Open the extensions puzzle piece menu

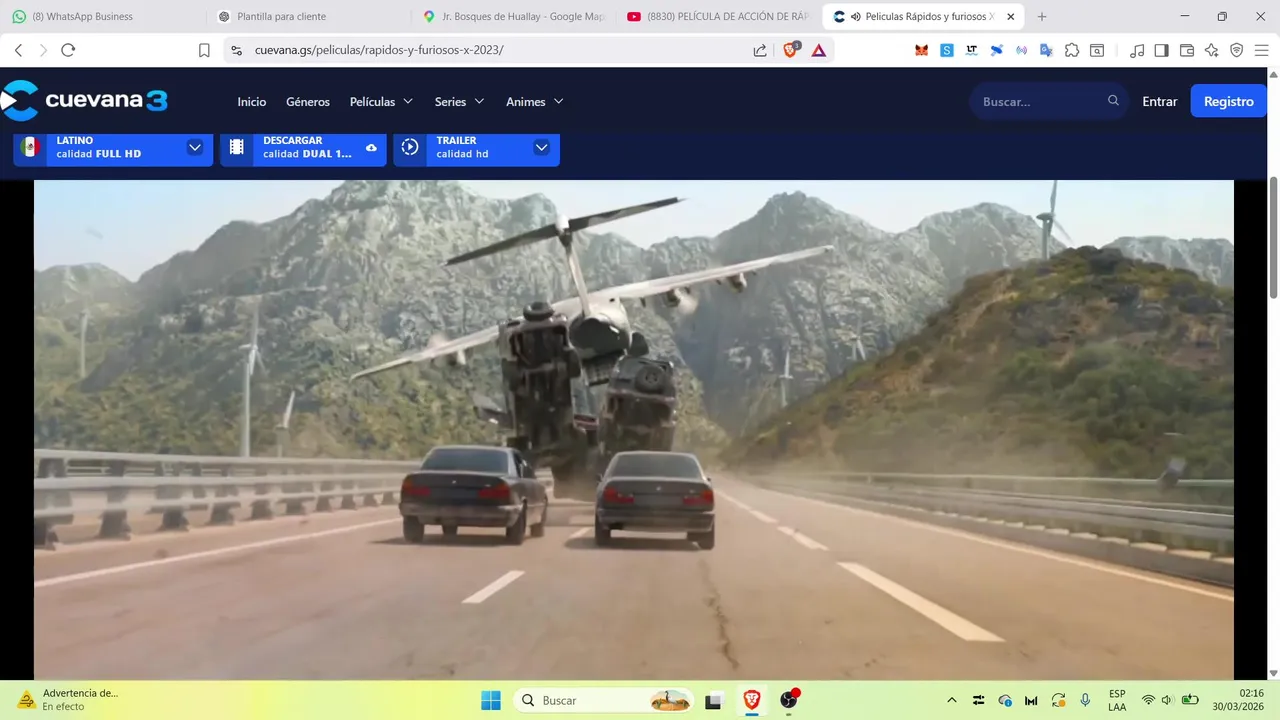click(x=1072, y=50)
